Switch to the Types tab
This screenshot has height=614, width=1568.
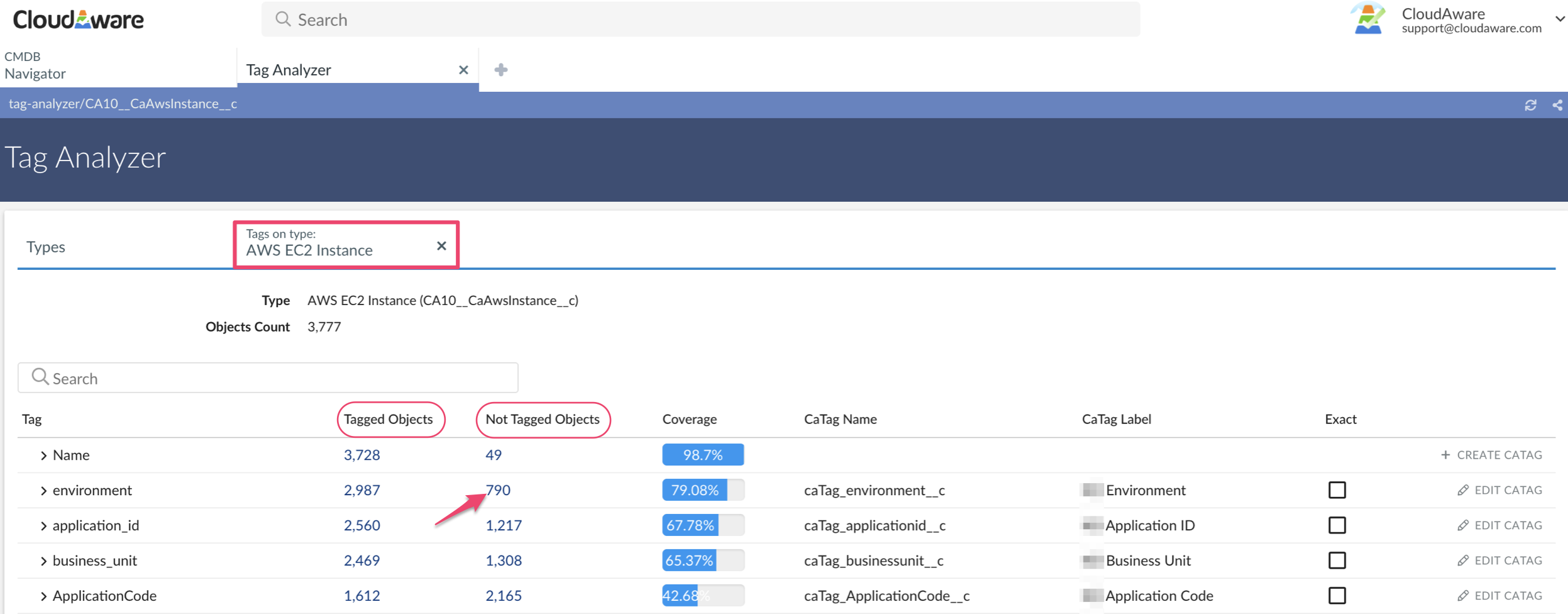(46, 247)
